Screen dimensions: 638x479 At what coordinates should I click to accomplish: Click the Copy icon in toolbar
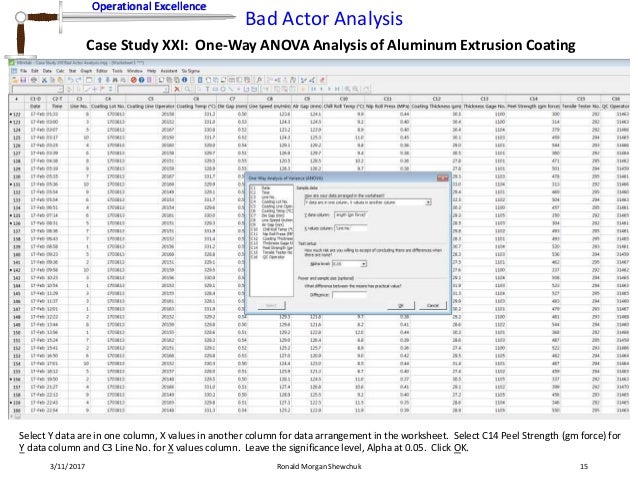coord(52,80)
